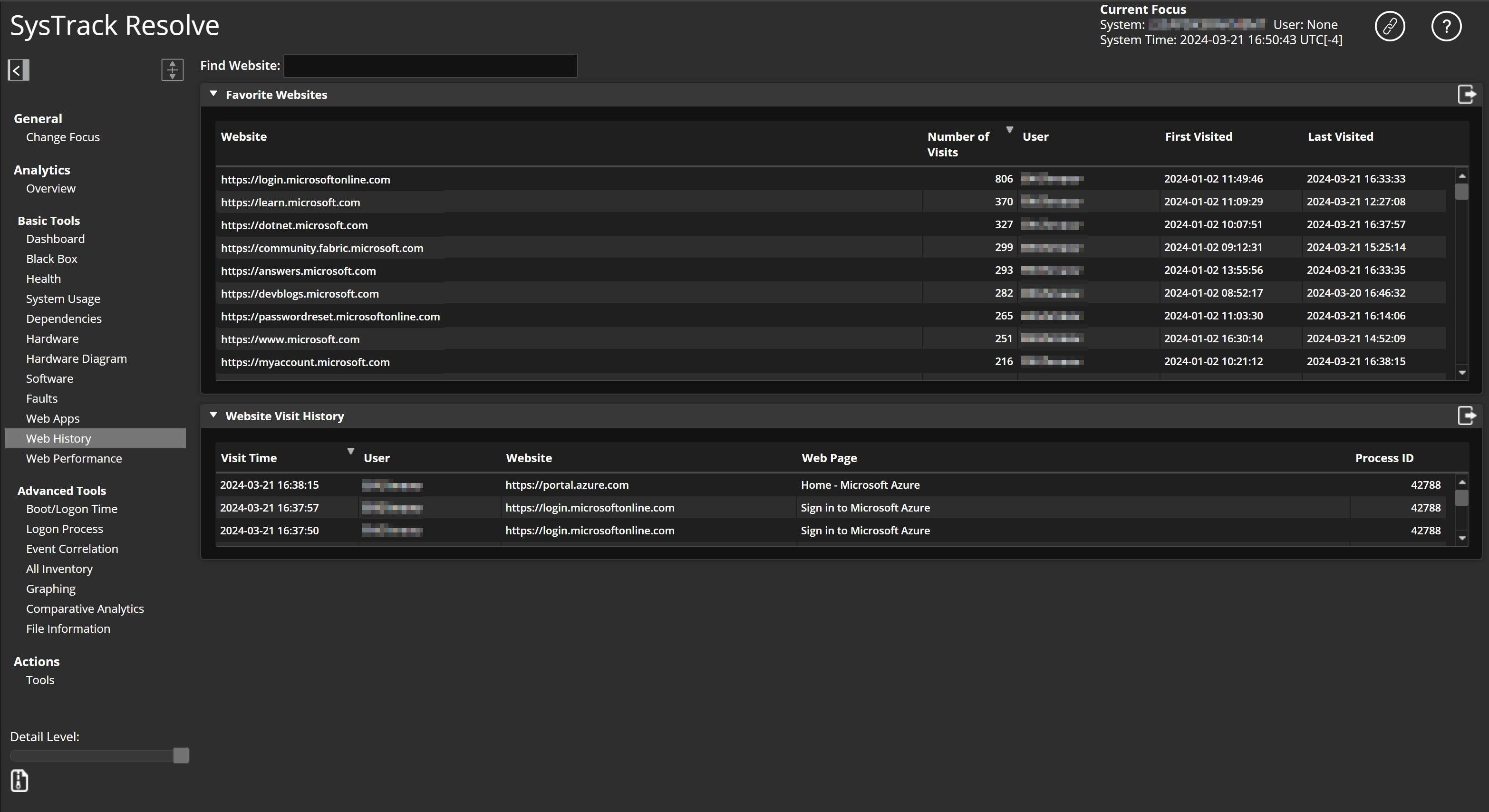Select https://www.microsoft.com row
The height and width of the screenshot is (812, 1489).
(x=831, y=338)
